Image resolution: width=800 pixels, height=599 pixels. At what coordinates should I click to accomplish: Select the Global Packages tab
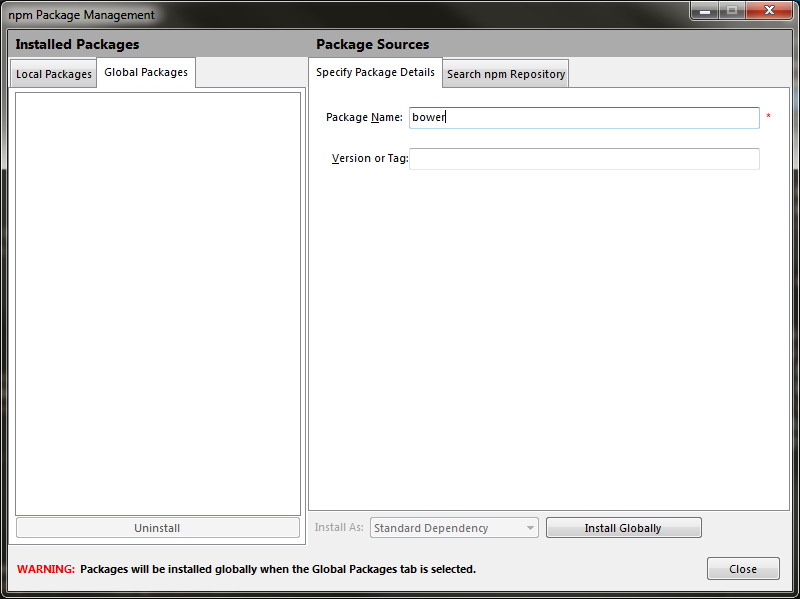(x=146, y=72)
